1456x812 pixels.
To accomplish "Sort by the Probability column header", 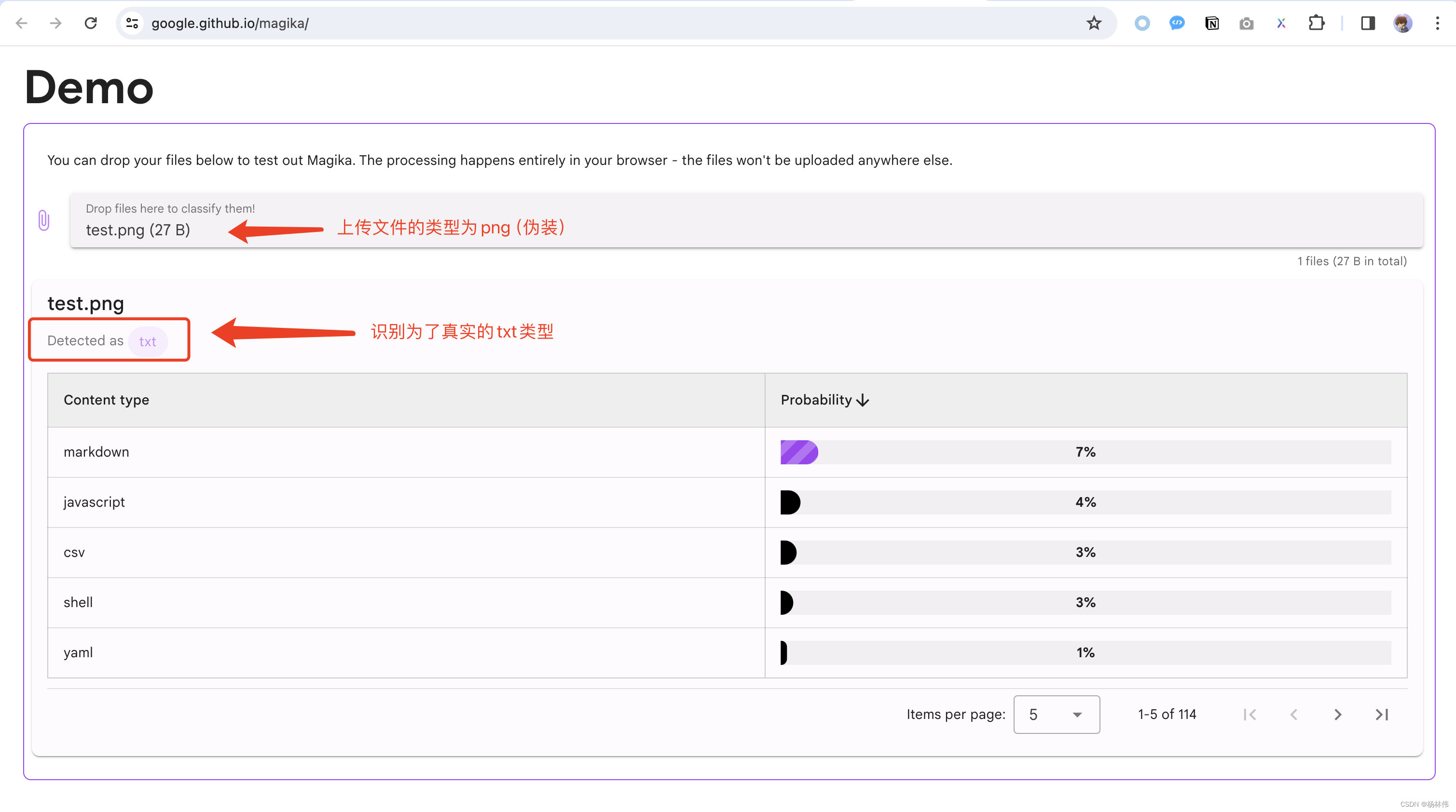I will click(824, 400).
